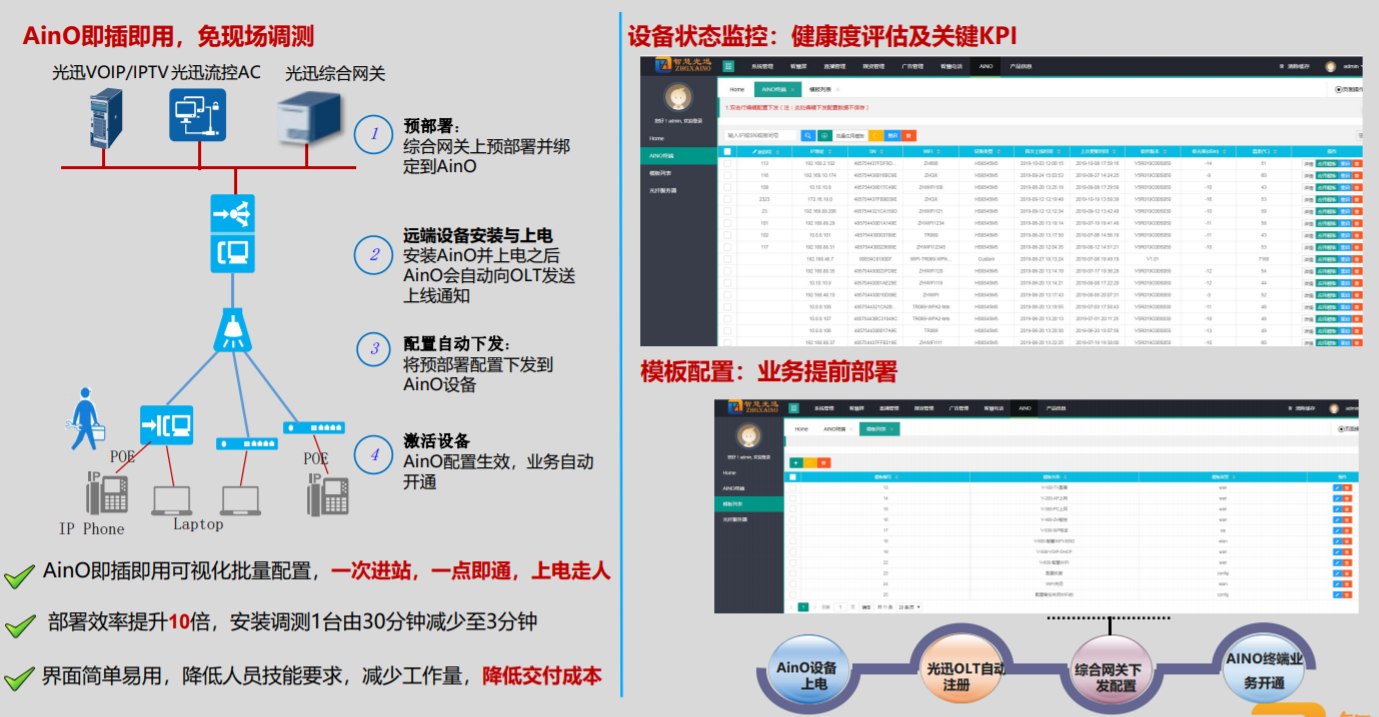Click the sidebar user avatar in the template screenshot
1379x717 pixels.
pos(748,436)
